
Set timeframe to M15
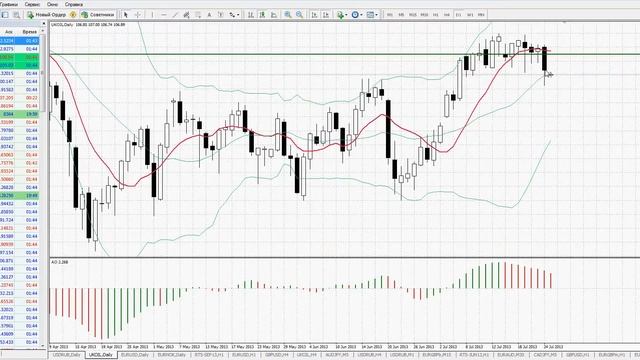(413, 15)
